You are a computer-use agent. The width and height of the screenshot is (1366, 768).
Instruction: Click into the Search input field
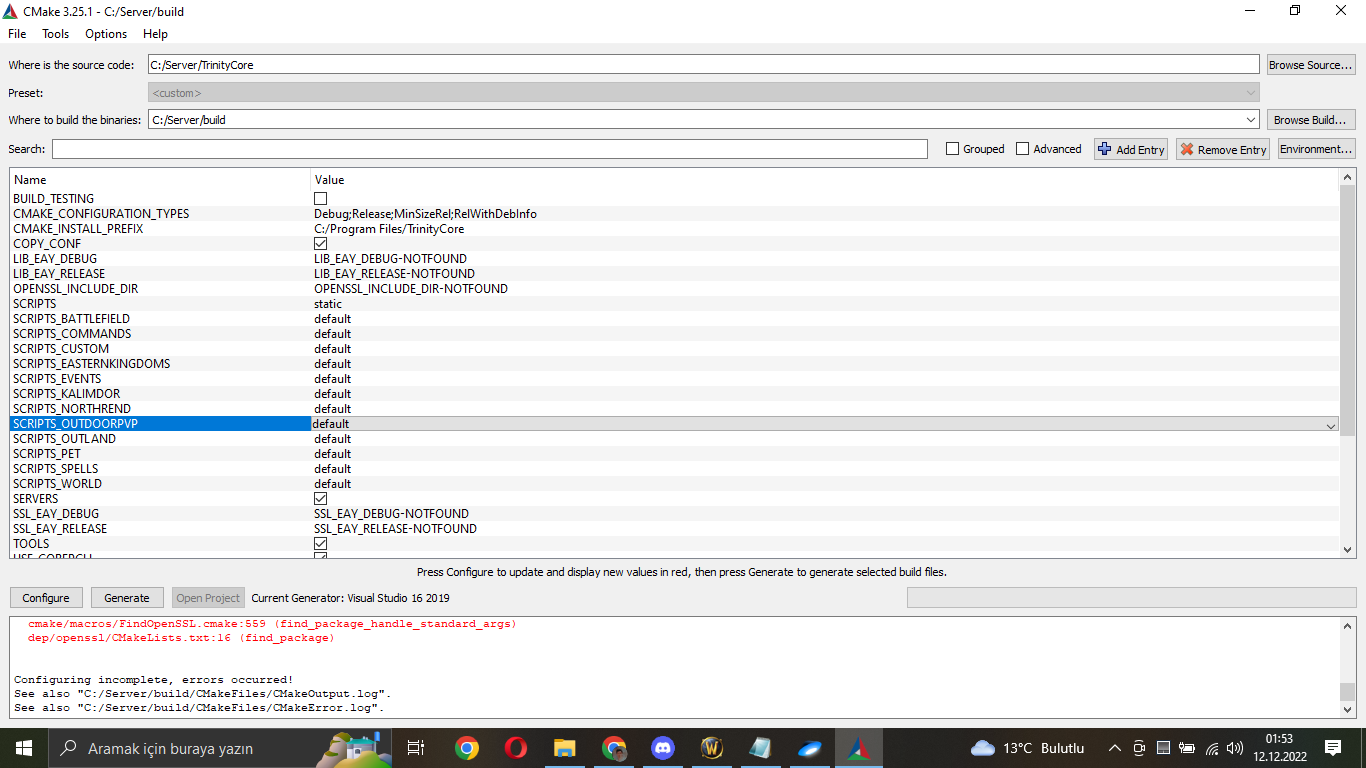pos(490,149)
